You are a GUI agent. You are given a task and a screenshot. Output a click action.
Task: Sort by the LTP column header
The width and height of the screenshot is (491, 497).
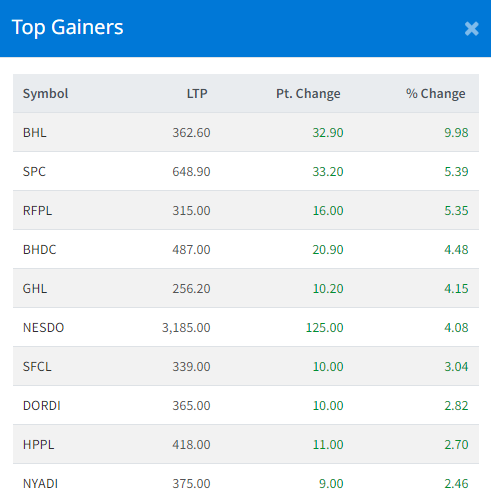click(197, 94)
